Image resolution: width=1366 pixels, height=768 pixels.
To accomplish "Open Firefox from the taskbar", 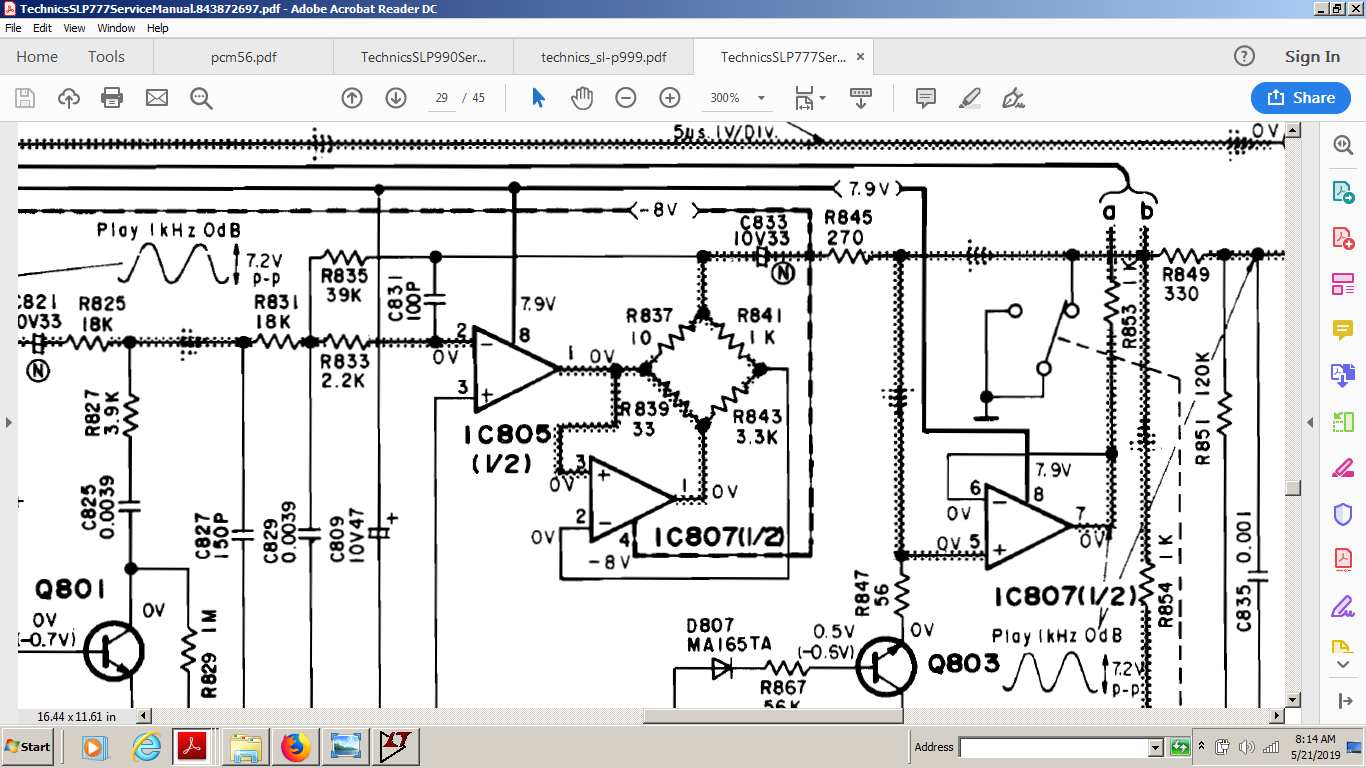I will coord(296,747).
